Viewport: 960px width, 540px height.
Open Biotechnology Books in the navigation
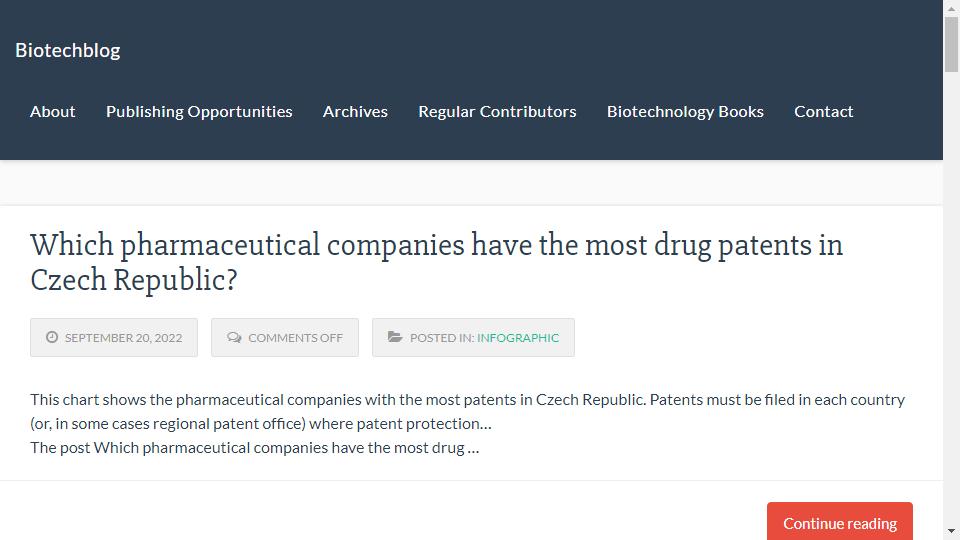click(685, 111)
